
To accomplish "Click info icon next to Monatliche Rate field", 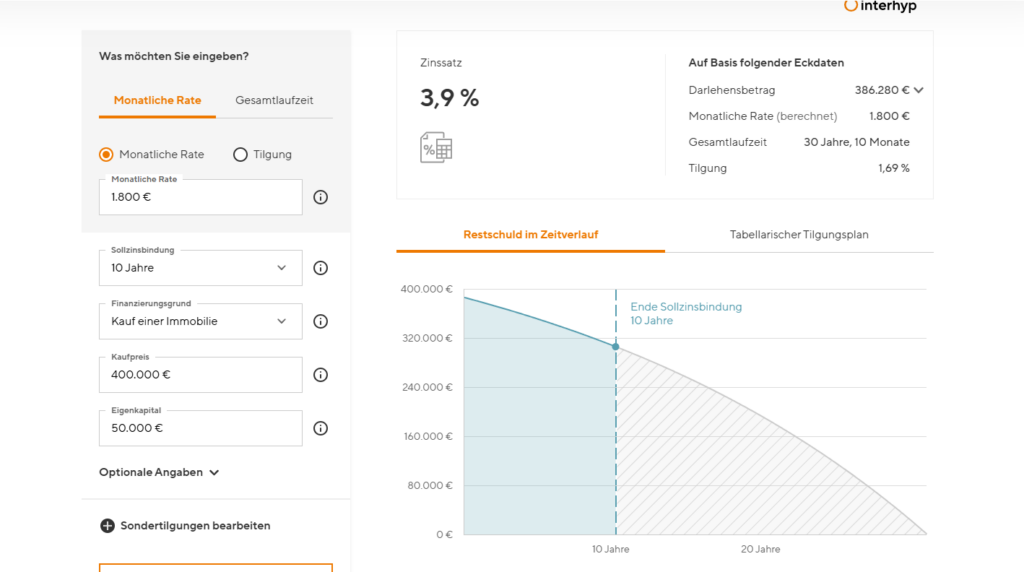I will tap(320, 197).
